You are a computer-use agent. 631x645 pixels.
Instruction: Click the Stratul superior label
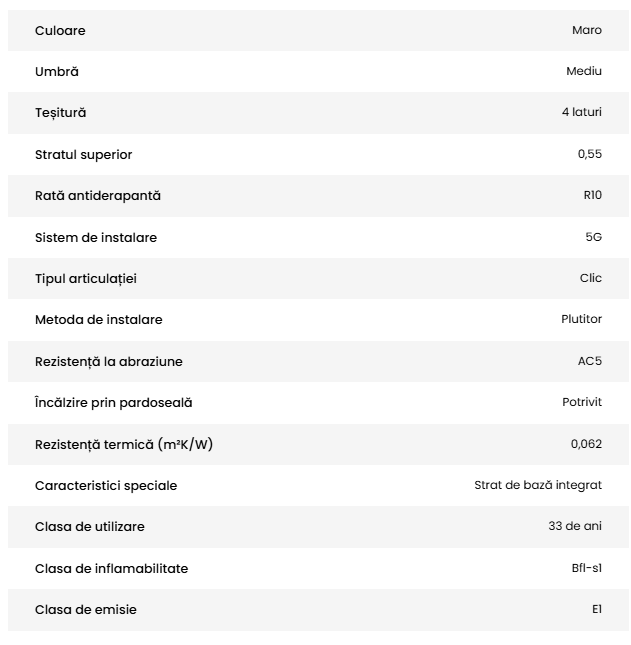click(83, 155)
